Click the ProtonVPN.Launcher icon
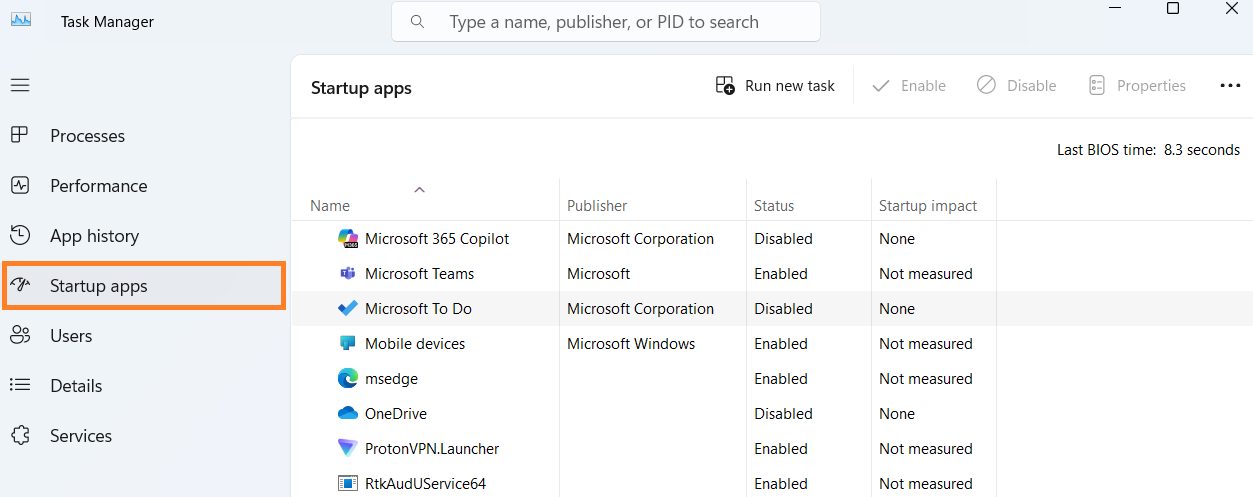The height and width of the screenshot is (497, 1253). coord(348,449)
